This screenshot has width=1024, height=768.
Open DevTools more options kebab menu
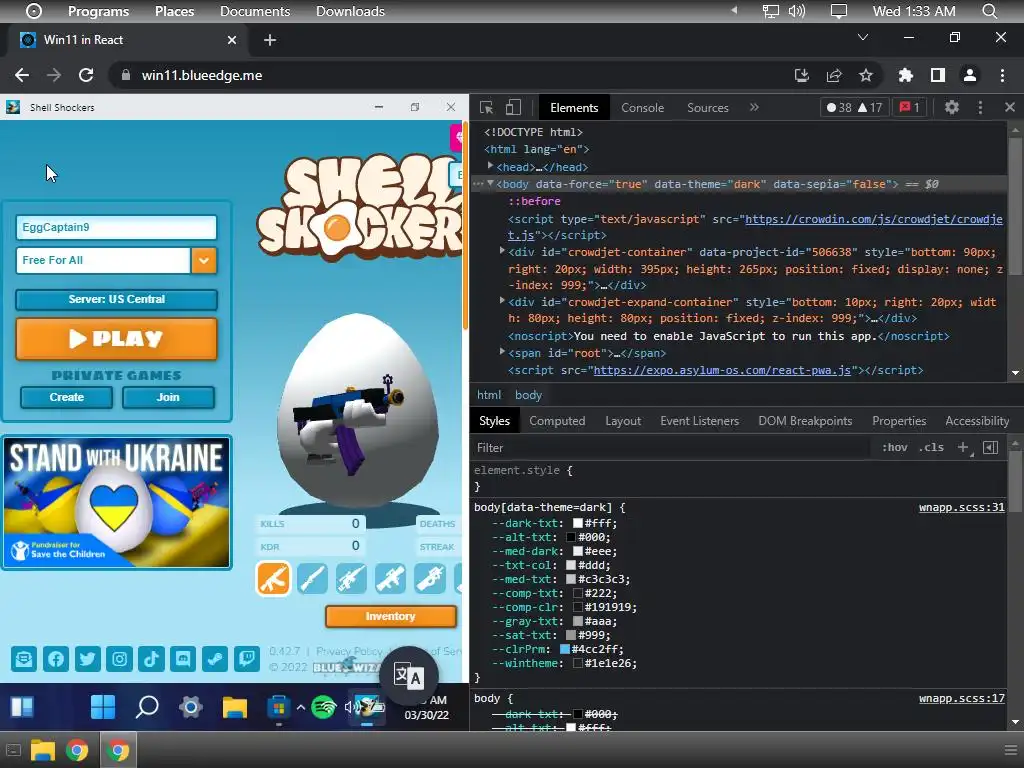980,108
